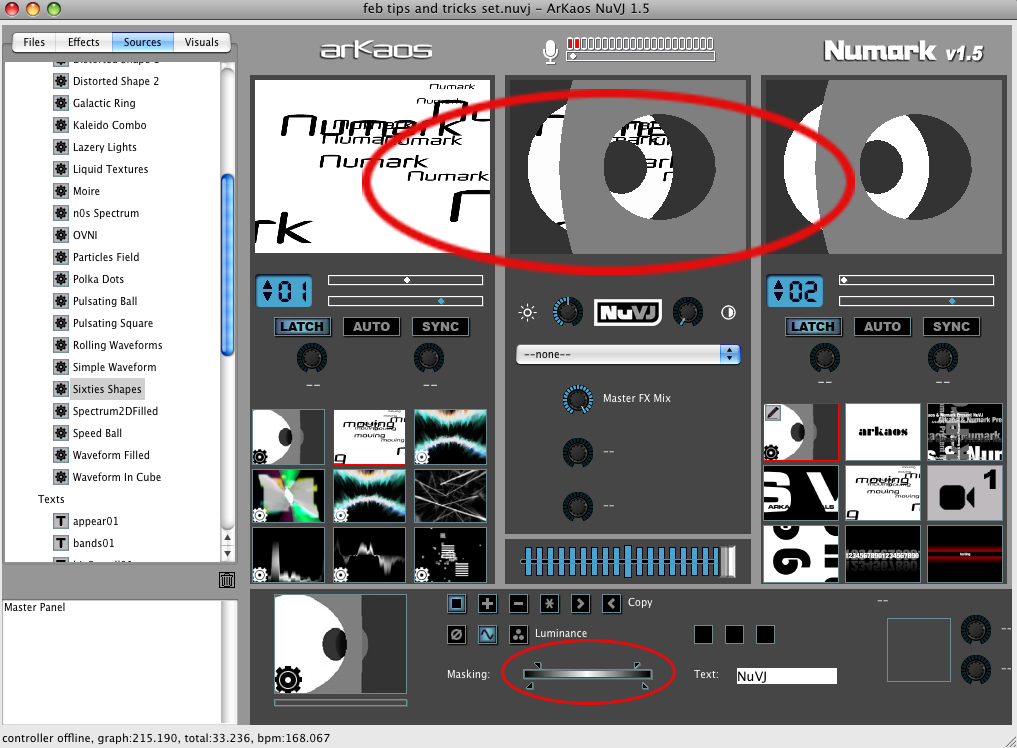Toggle LATCH on deck 02
This screenshot has height=748, width=1017.
pyautogui.click(x=813, y=327)
